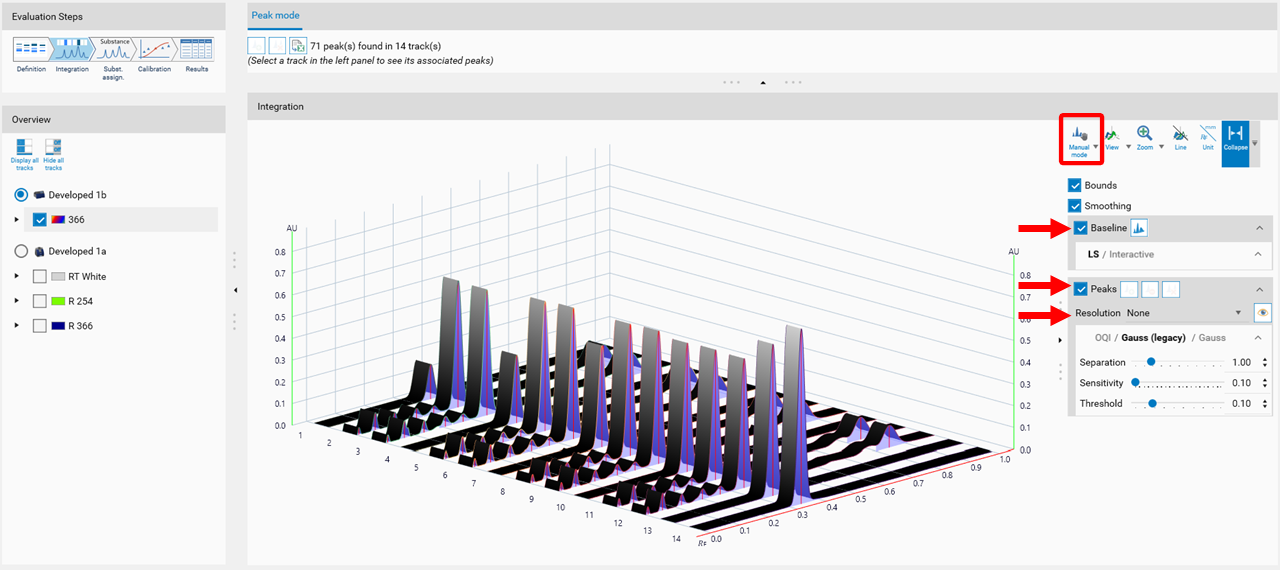The height and width of the screenshot is (570, 1280).
Task: Expand the R 254 tree node
Action: point(16,301)
